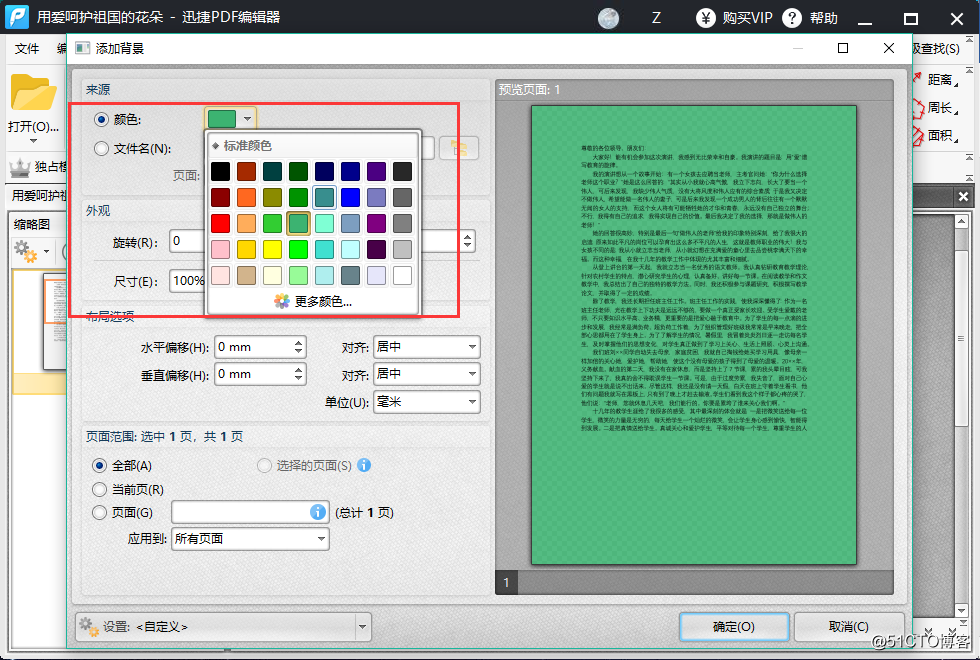Viewport: 980px width, 660px height.
Task: Click the right scrollbar down arrow
Action: pyautogui.click(x=962, y=610)
